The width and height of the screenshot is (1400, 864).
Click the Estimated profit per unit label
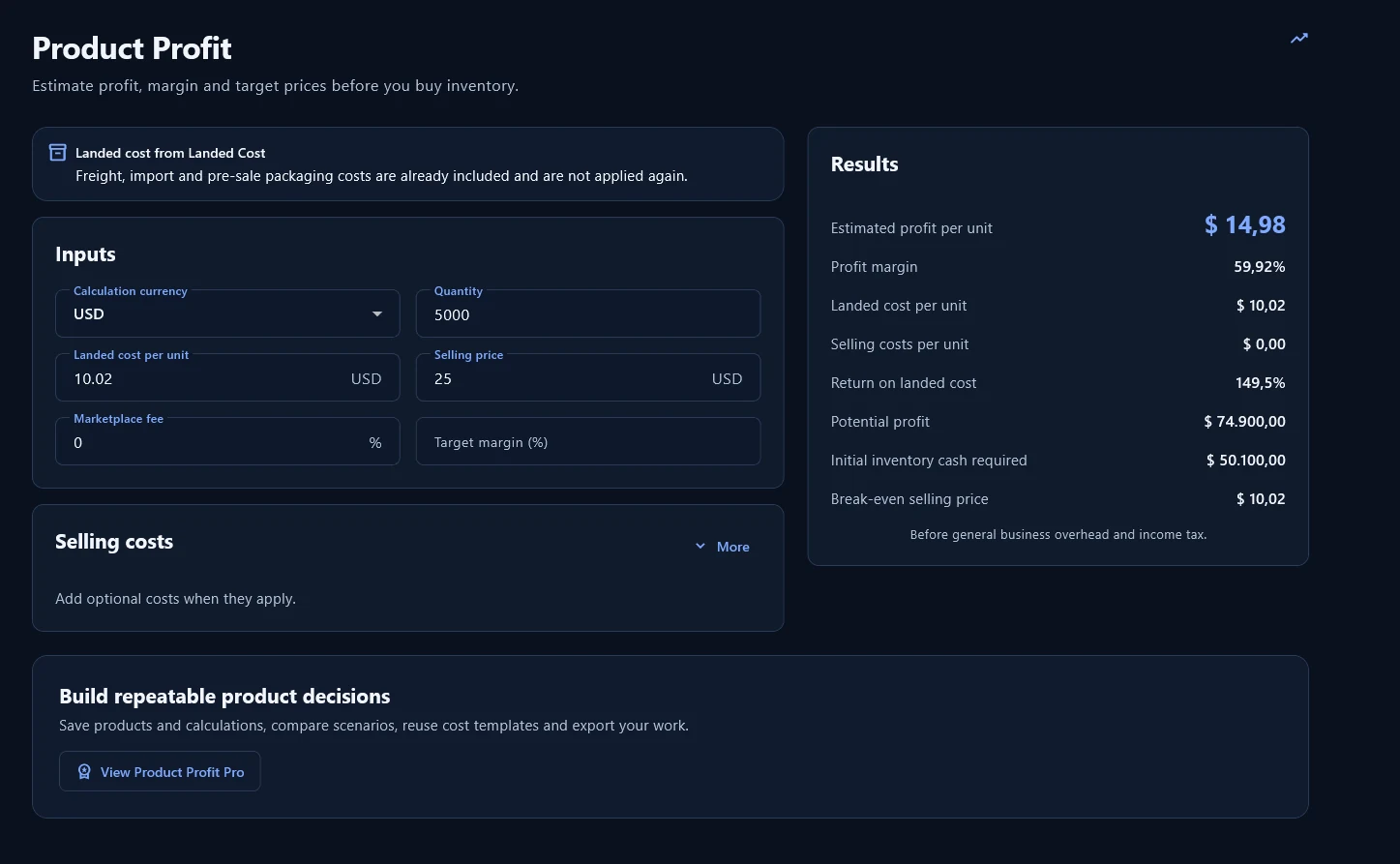coord(911,228)
